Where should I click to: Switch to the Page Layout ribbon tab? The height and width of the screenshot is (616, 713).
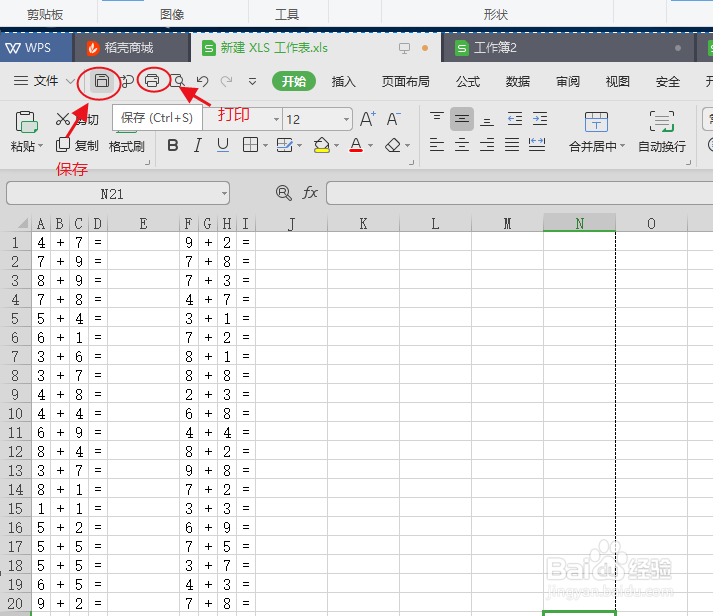tap(406, 82)
